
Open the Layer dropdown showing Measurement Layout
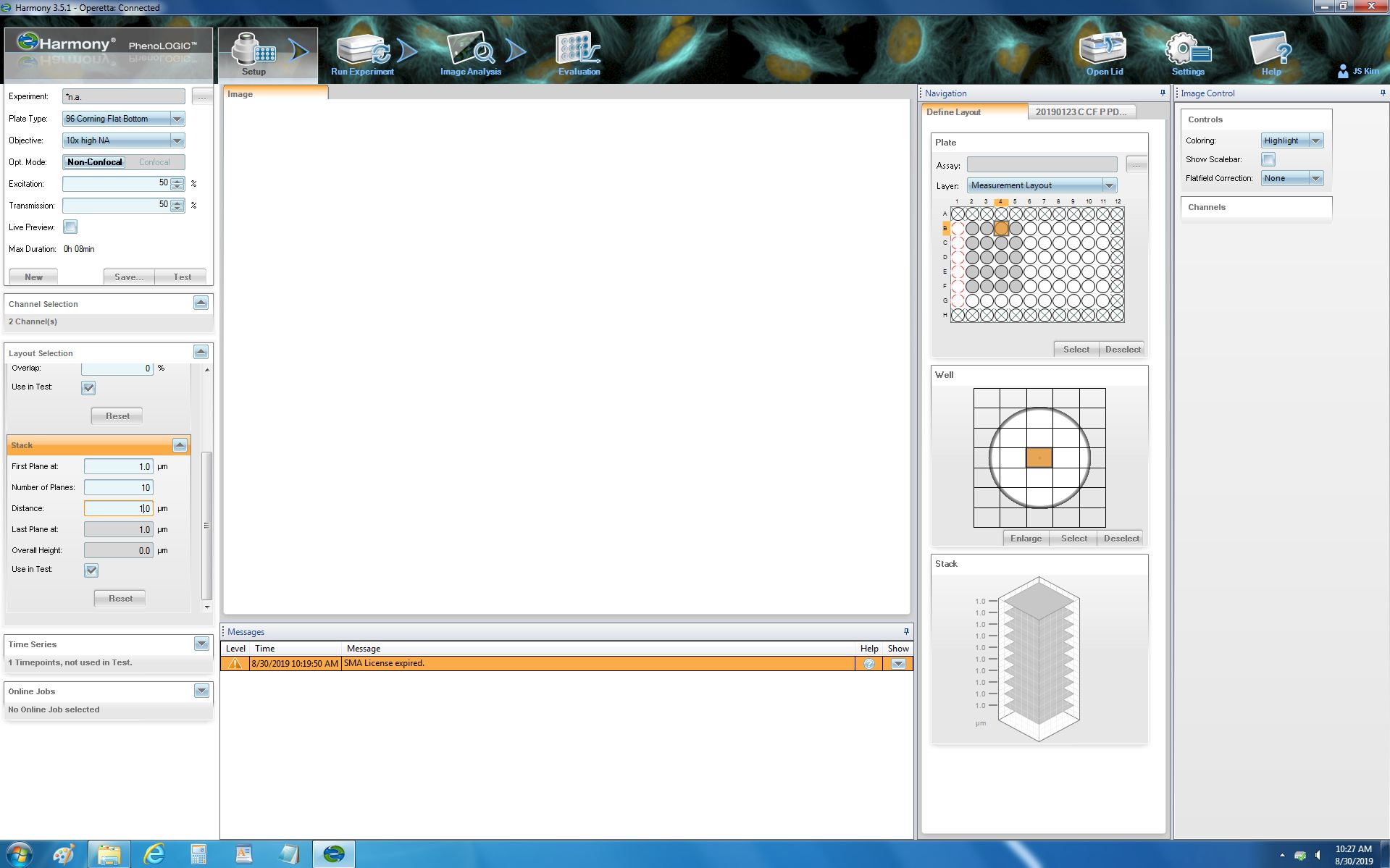(1108, 185)
